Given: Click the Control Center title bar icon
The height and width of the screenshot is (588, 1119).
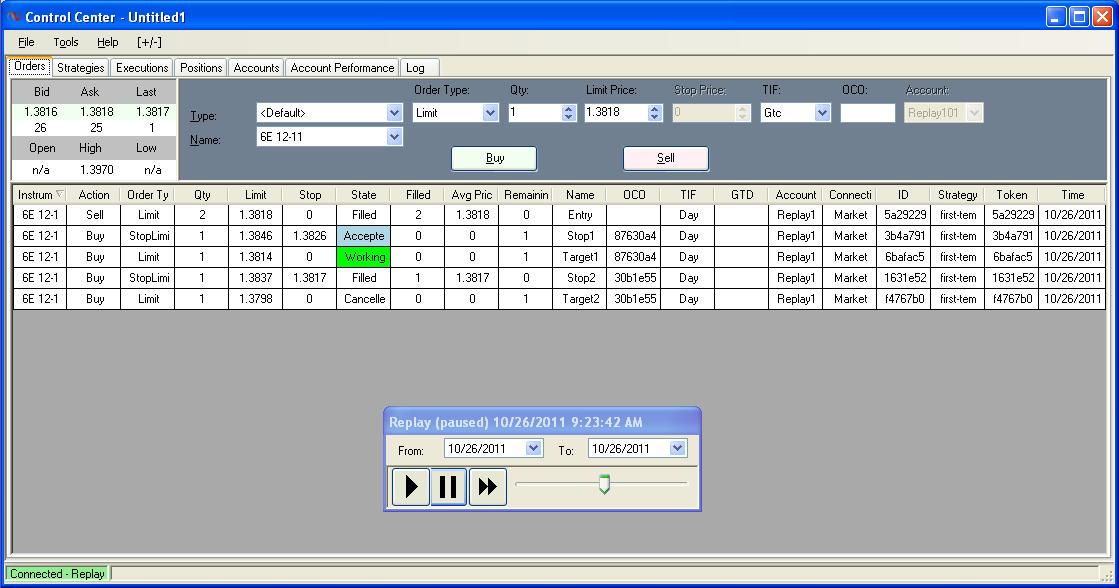Looking at the screenshot, I should click(x=13, y=17).
